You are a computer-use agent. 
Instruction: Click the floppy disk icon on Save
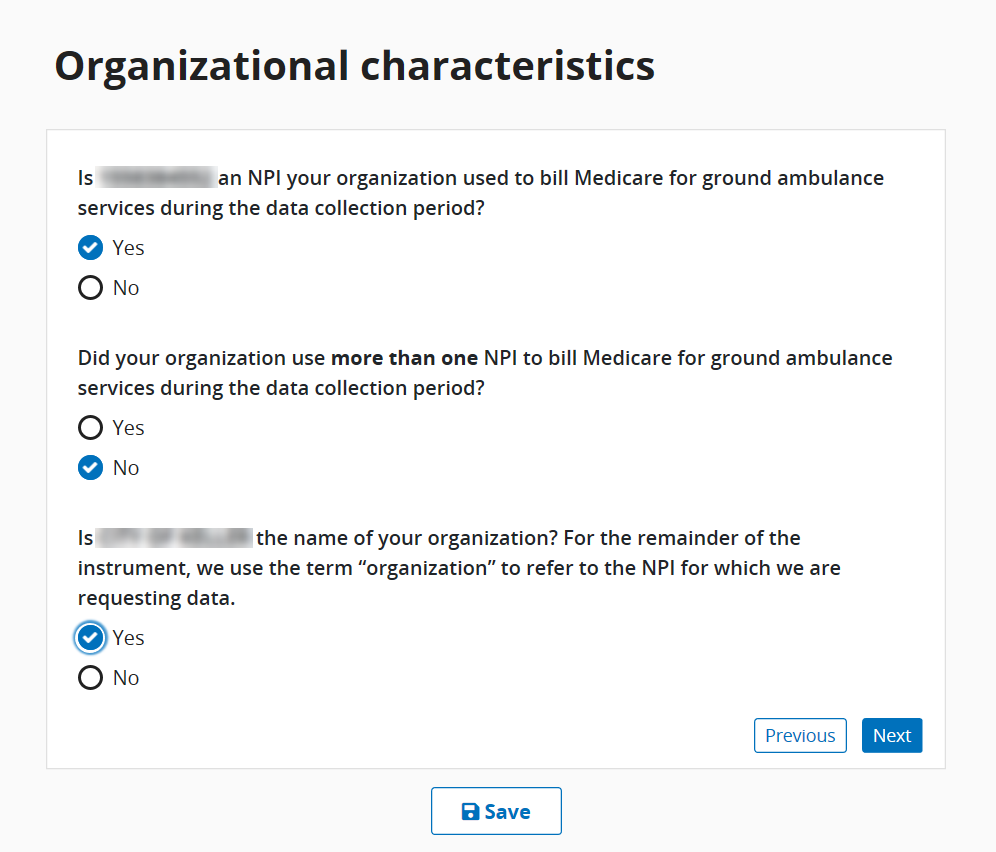471,812
